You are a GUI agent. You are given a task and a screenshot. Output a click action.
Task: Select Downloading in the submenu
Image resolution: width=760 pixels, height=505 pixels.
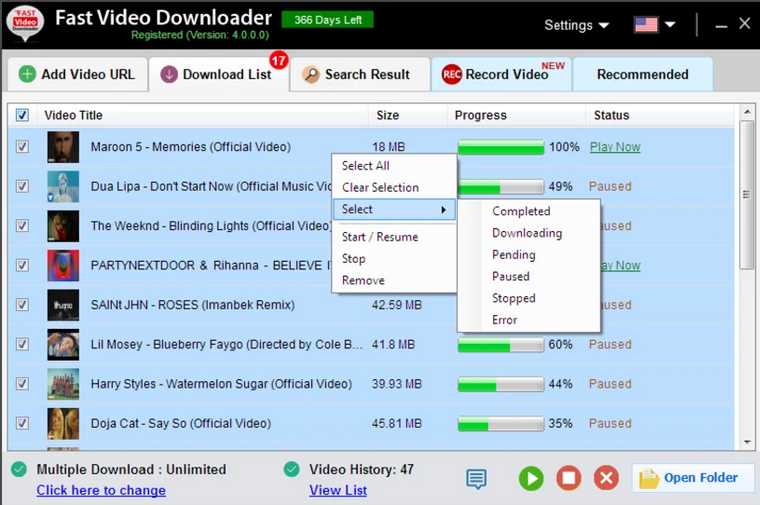point(529,233)
